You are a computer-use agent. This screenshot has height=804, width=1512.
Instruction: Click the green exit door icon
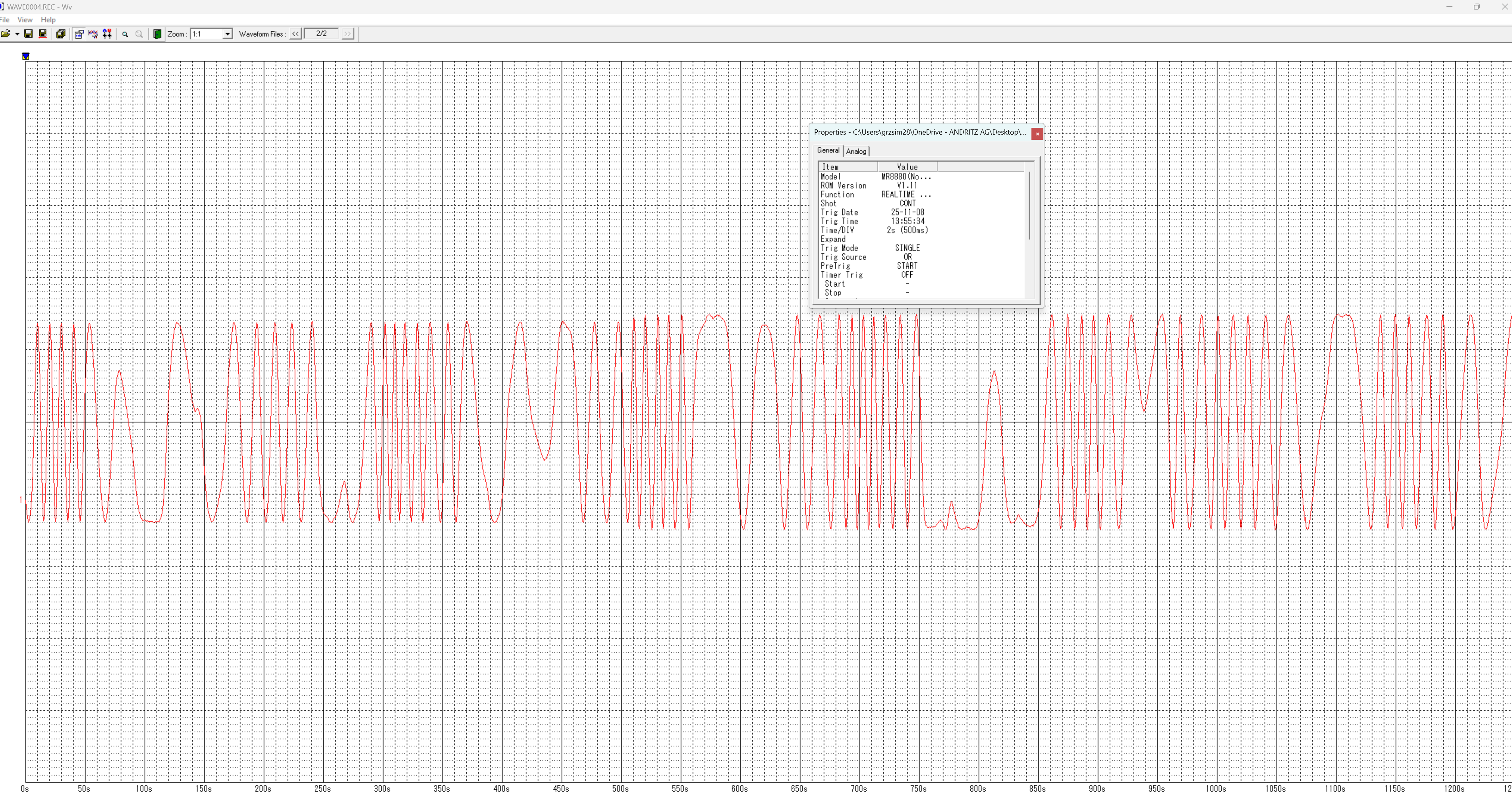pos(157,34)
